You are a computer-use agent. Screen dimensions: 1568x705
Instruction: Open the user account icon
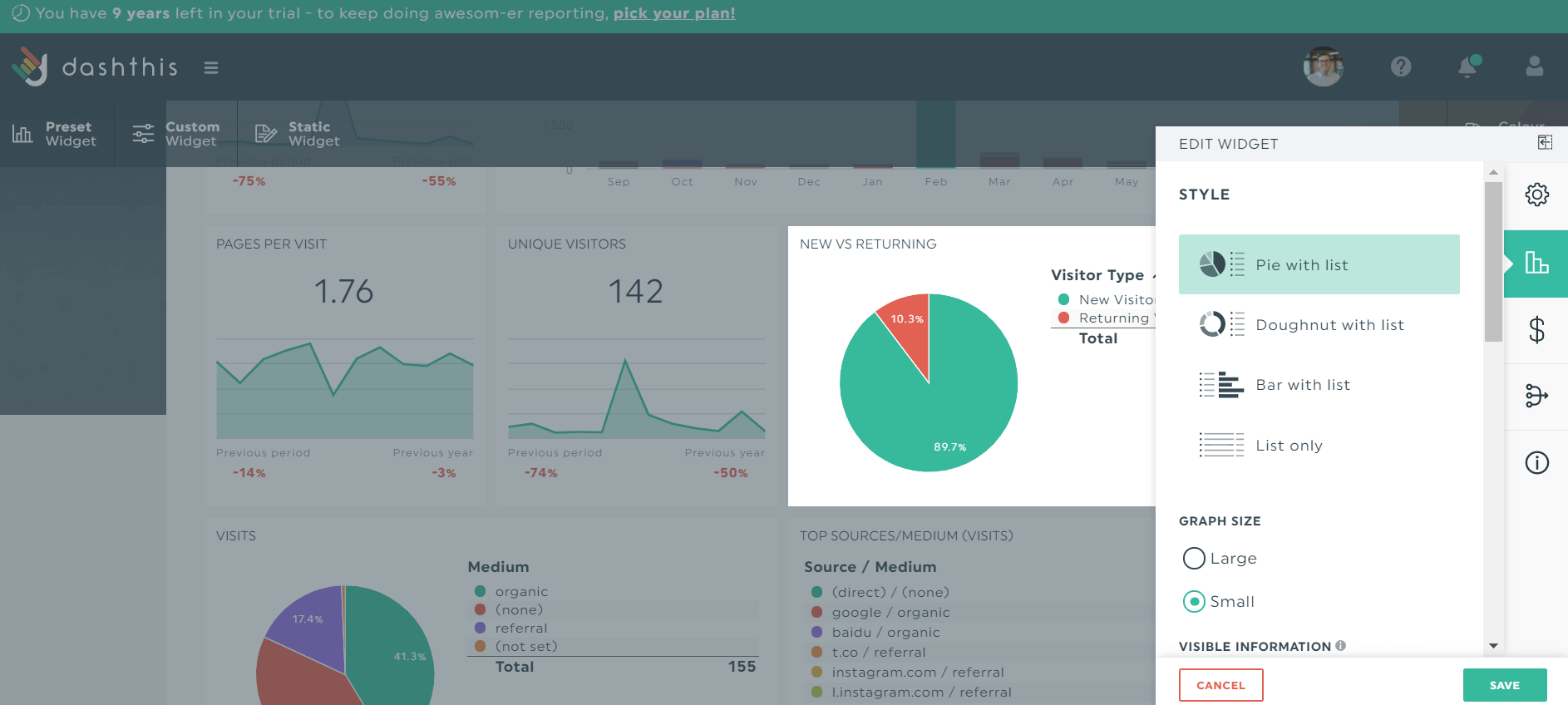click(x=1535, y=67)
